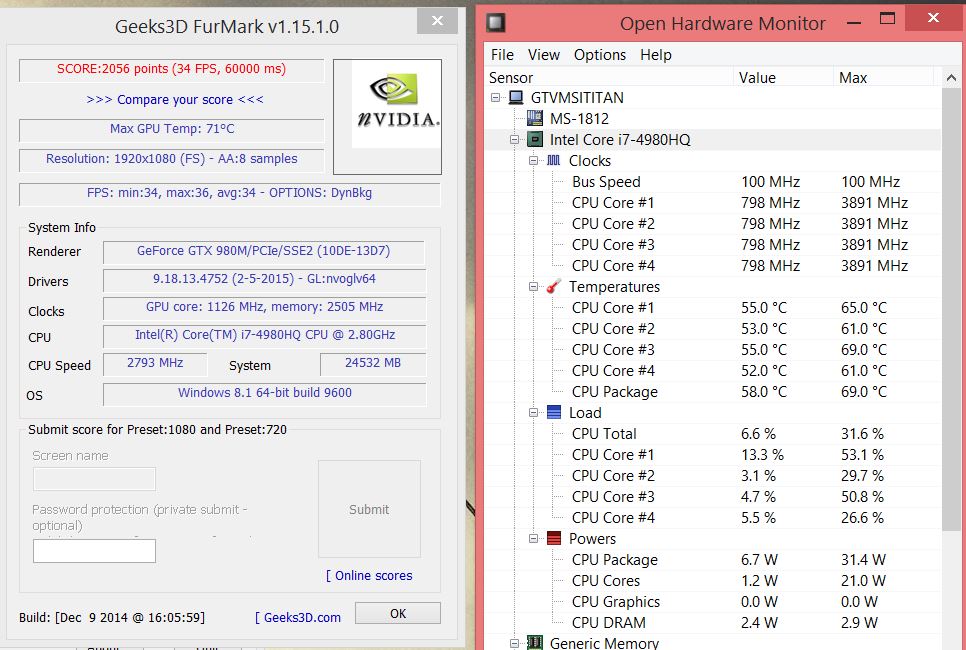
Task: Open the Compare your score link
Action: pyautogui.click(x=175, y=99)
